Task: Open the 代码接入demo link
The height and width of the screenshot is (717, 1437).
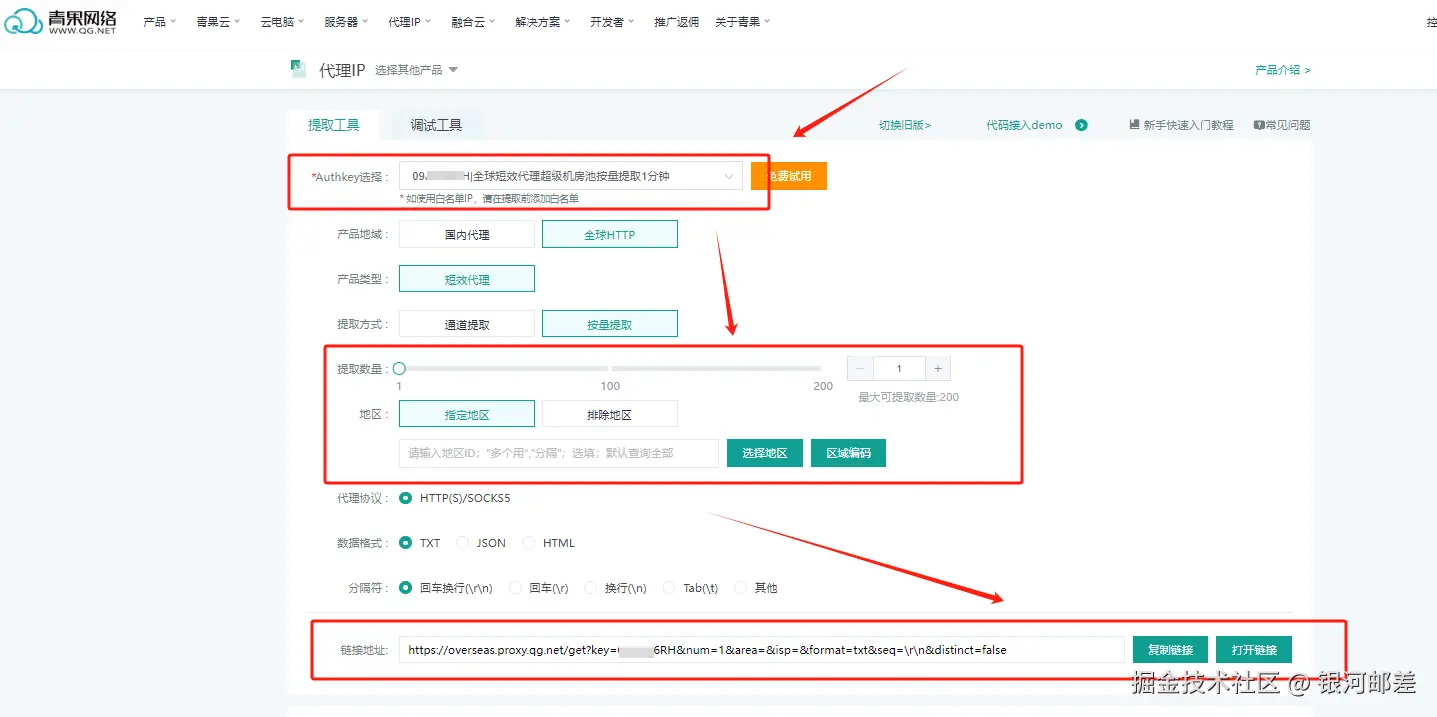Action: click(1024, 125)
